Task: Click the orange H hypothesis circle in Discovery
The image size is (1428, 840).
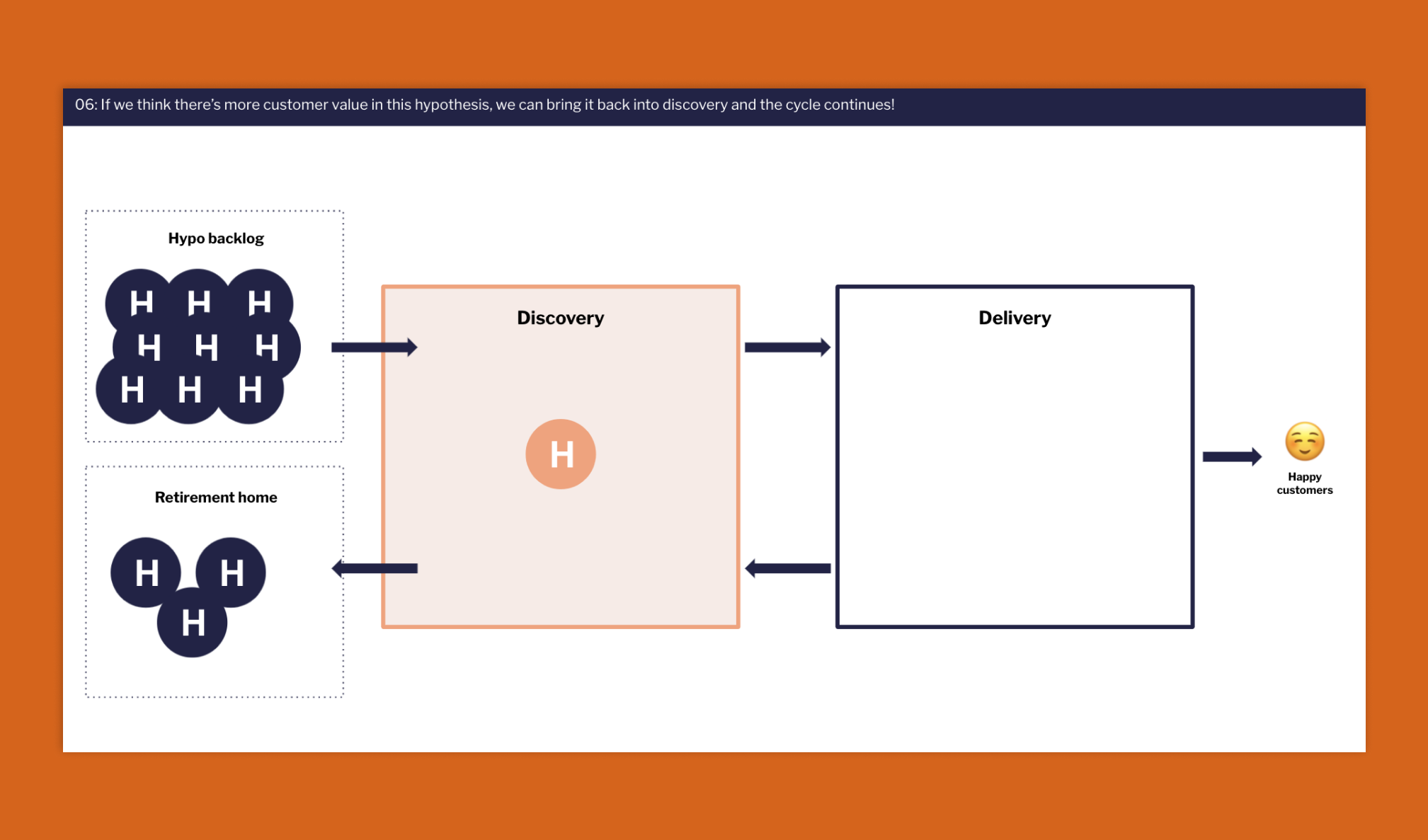Action: click(560, 454)
